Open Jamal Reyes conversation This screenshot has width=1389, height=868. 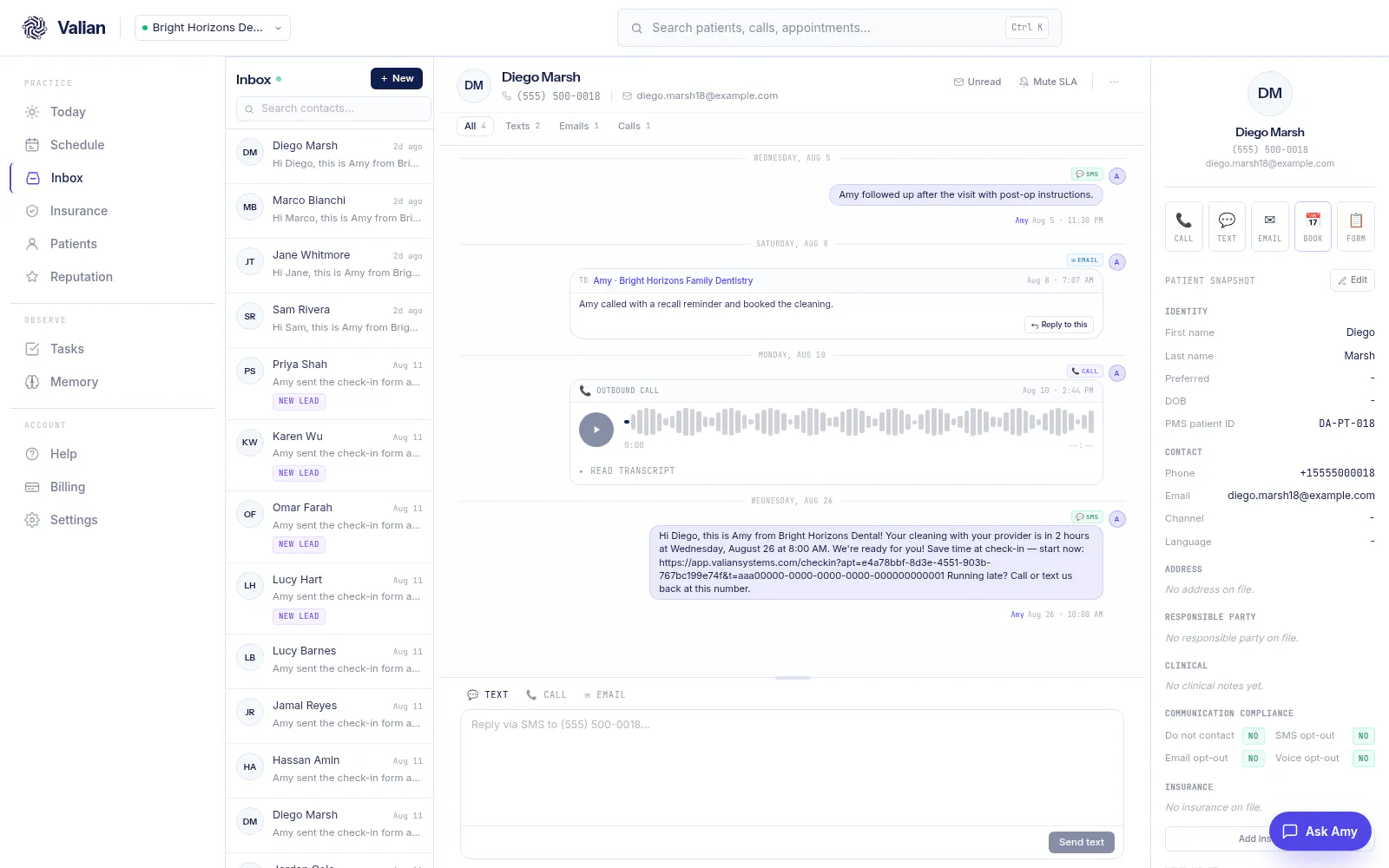click(330, 715)
